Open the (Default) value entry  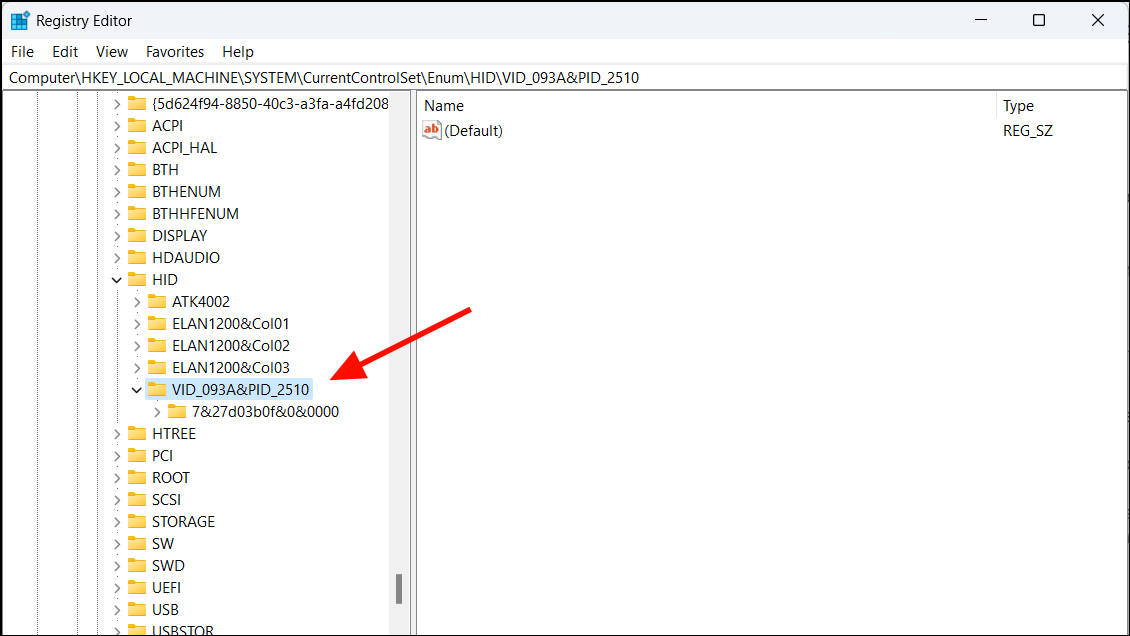[474, 129]
